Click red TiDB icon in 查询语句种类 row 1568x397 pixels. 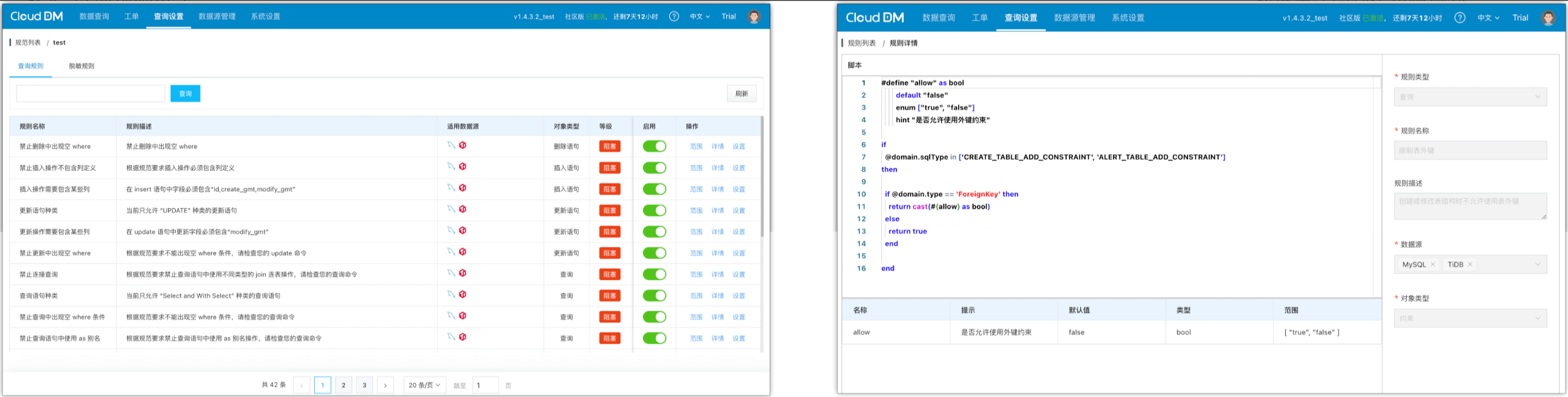click(x=463, y=295)
